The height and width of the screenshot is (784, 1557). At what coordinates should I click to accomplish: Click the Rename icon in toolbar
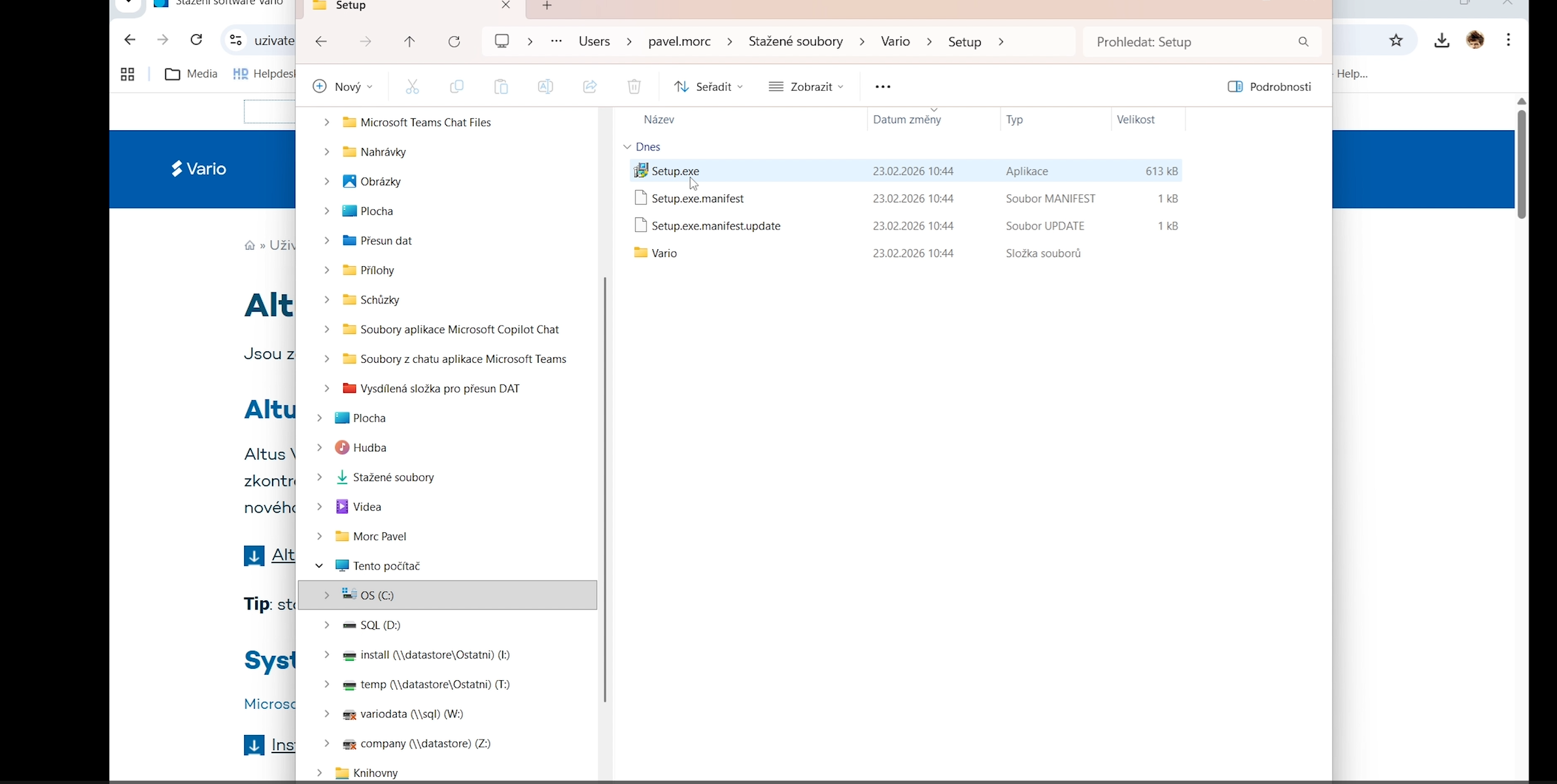545,86
